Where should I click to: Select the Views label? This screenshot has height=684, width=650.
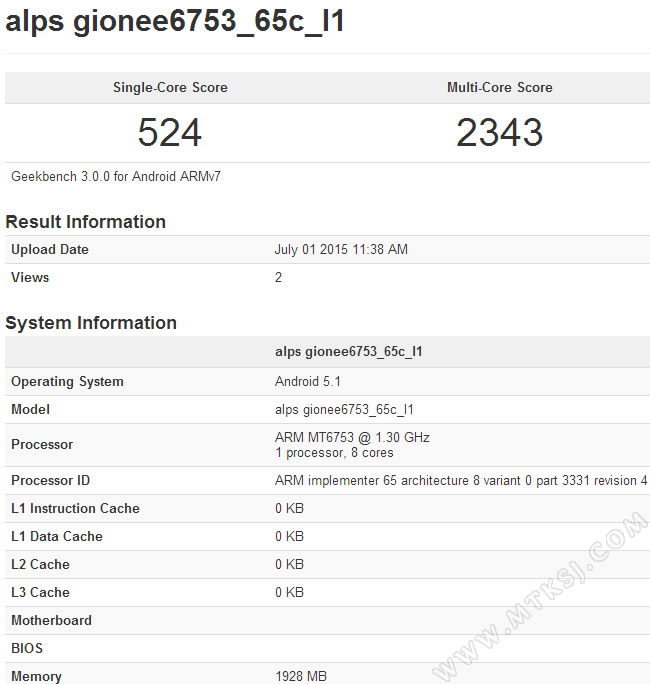point(30,277)
